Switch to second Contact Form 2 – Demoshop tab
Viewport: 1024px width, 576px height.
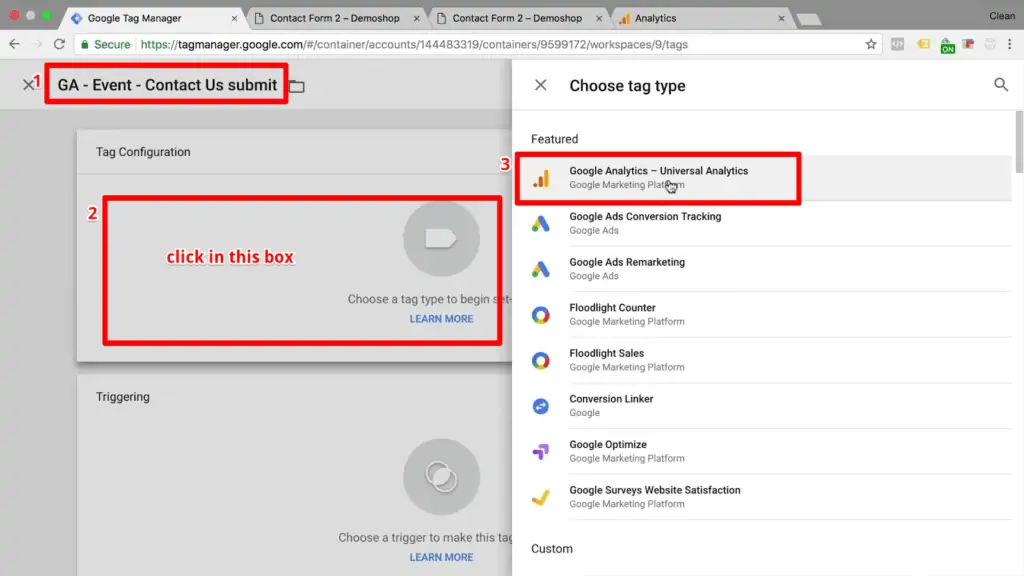tap(519, 18)
